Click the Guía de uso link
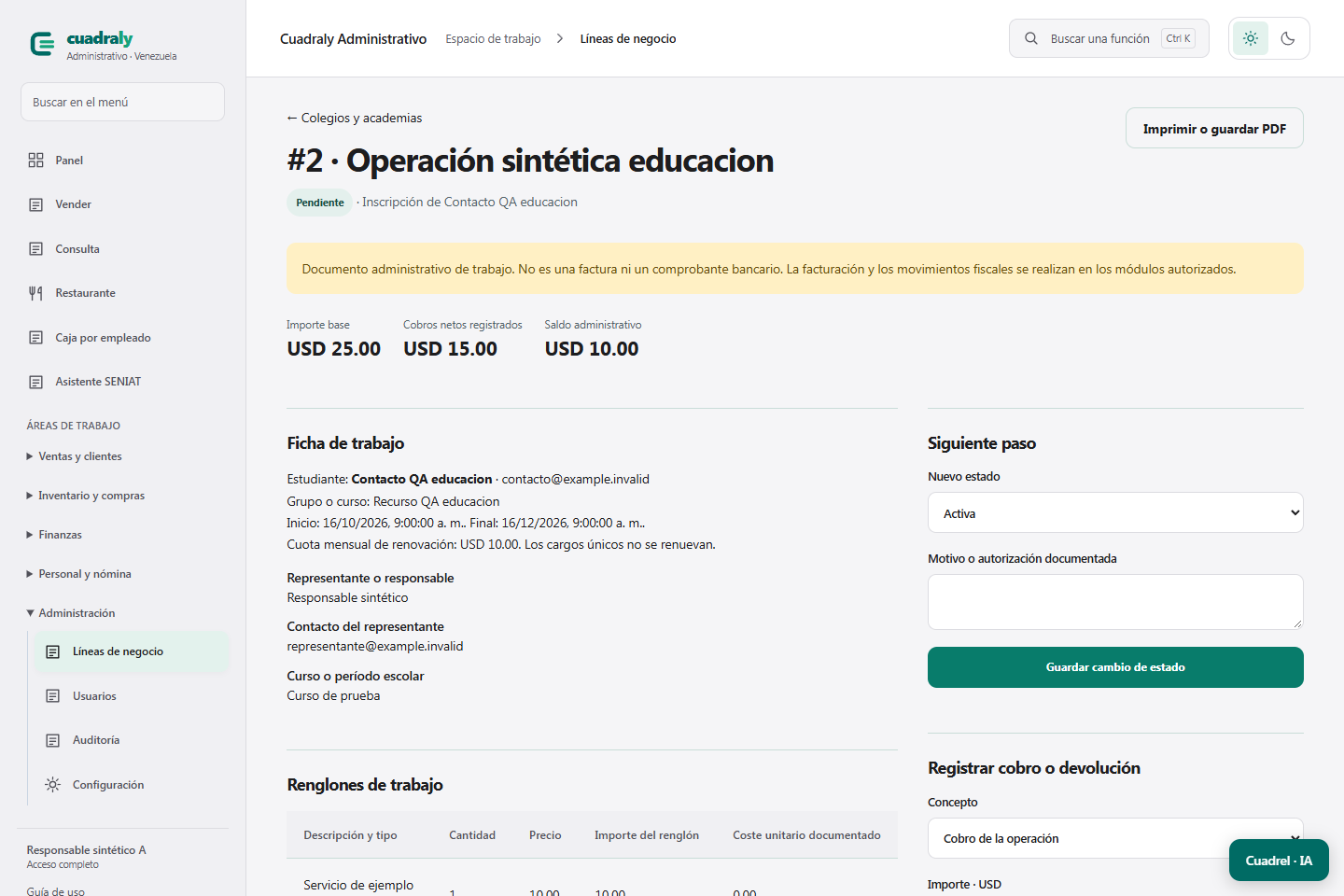1344x896 pixels. tap(56, 890)
